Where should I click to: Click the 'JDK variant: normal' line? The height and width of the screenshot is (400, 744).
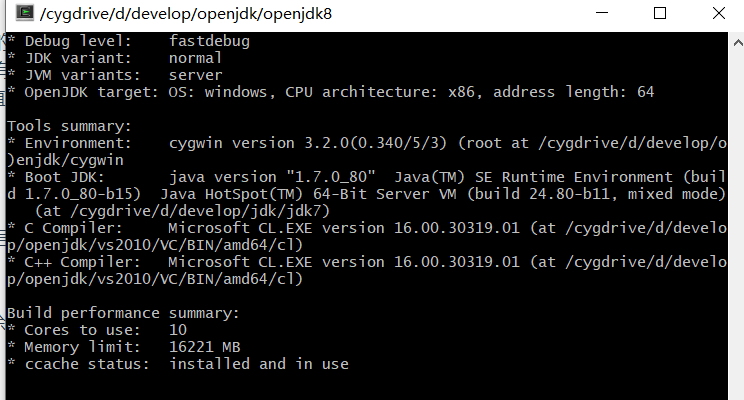[x=115, y=58]
